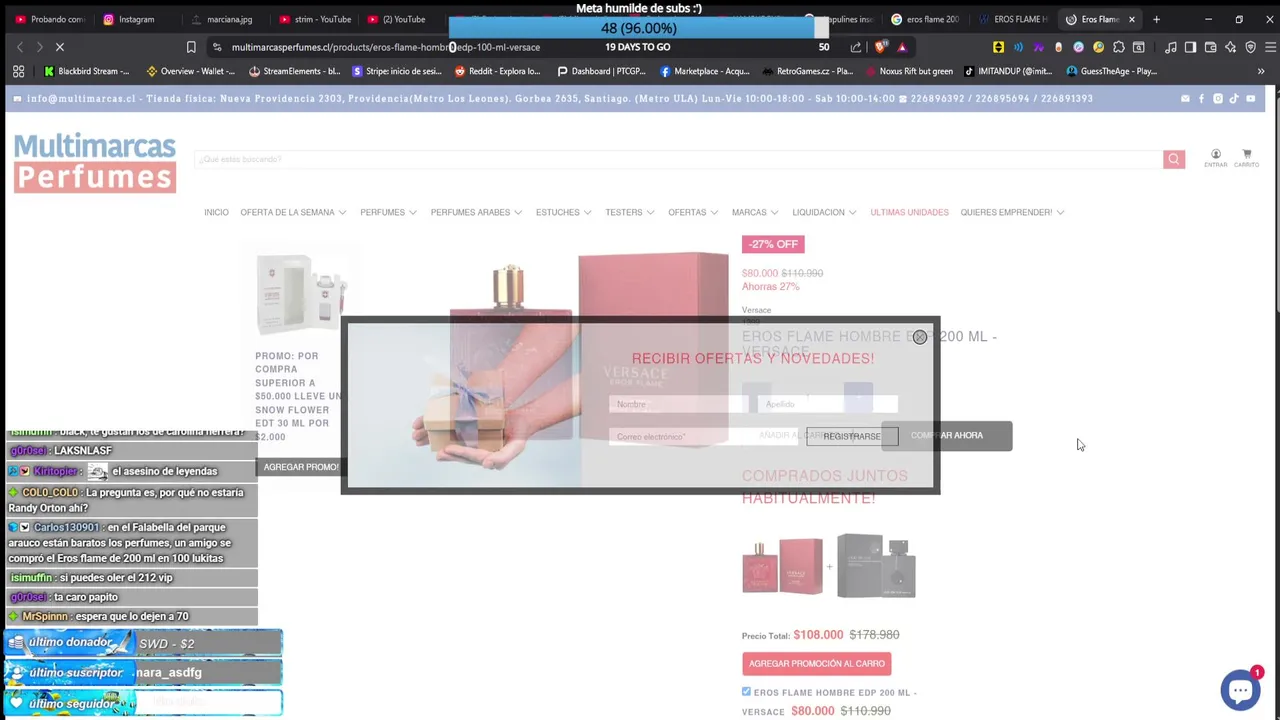Open the GuessTheAge bookmark
The width and height of the screenshot is (1280, 720).
[x=1112, y=71]
